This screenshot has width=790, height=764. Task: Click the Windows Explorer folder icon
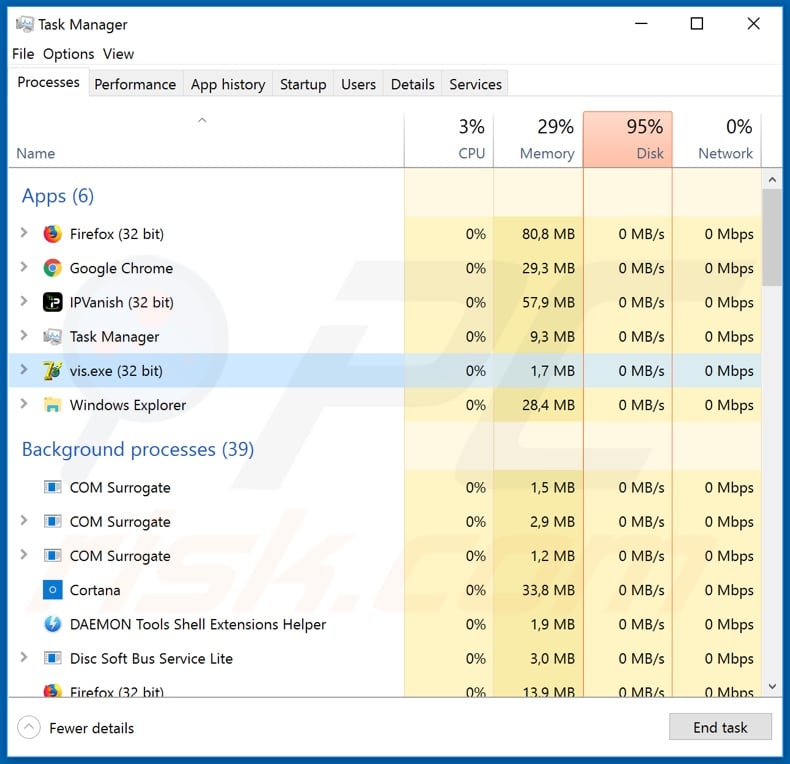(52, 405)
